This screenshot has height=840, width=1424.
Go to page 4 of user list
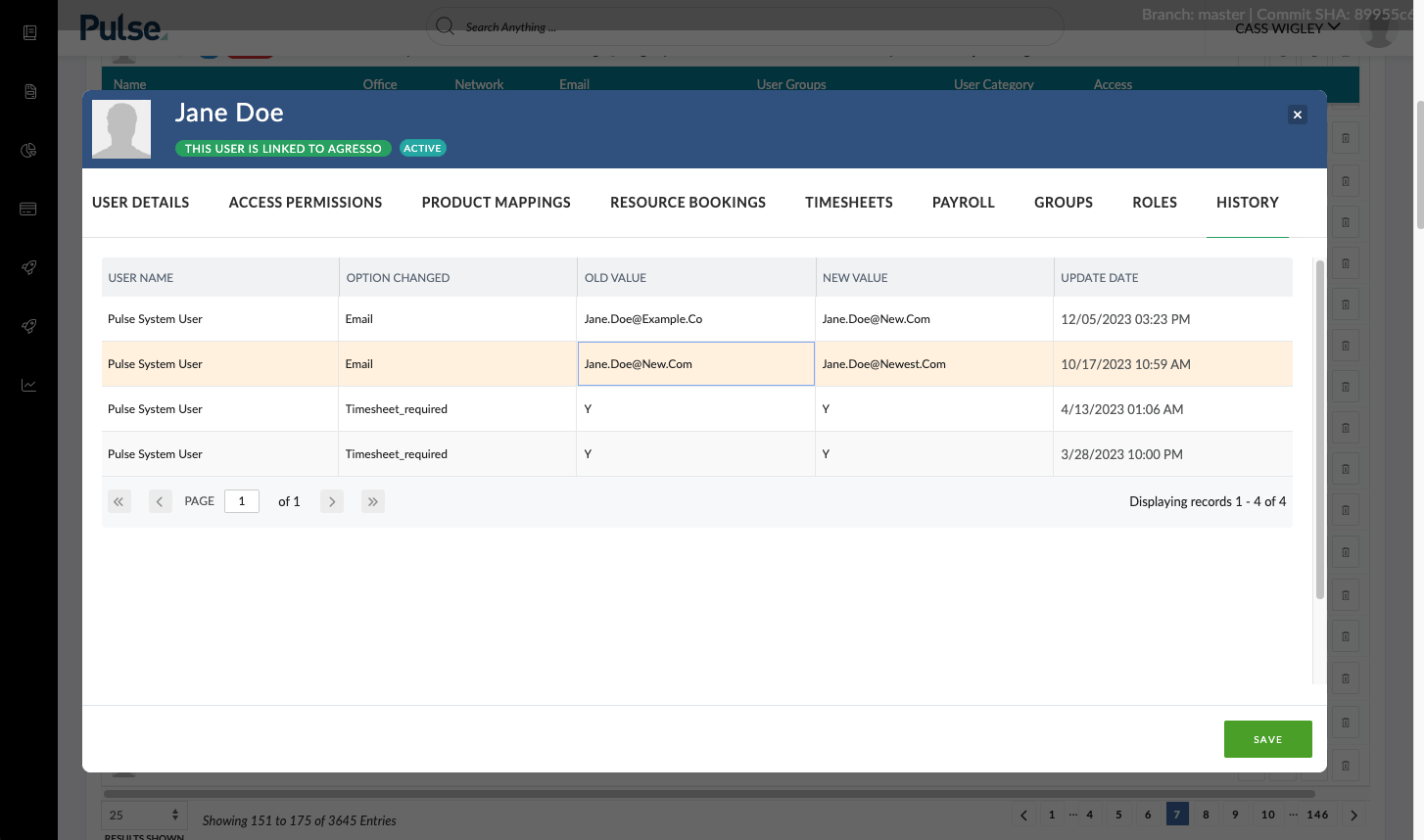pyautogui.click(x=1089, y=815)
